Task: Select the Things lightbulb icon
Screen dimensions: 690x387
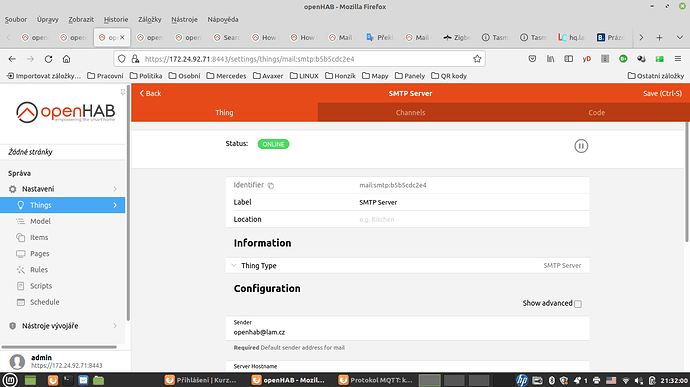Action: (20, 205)
